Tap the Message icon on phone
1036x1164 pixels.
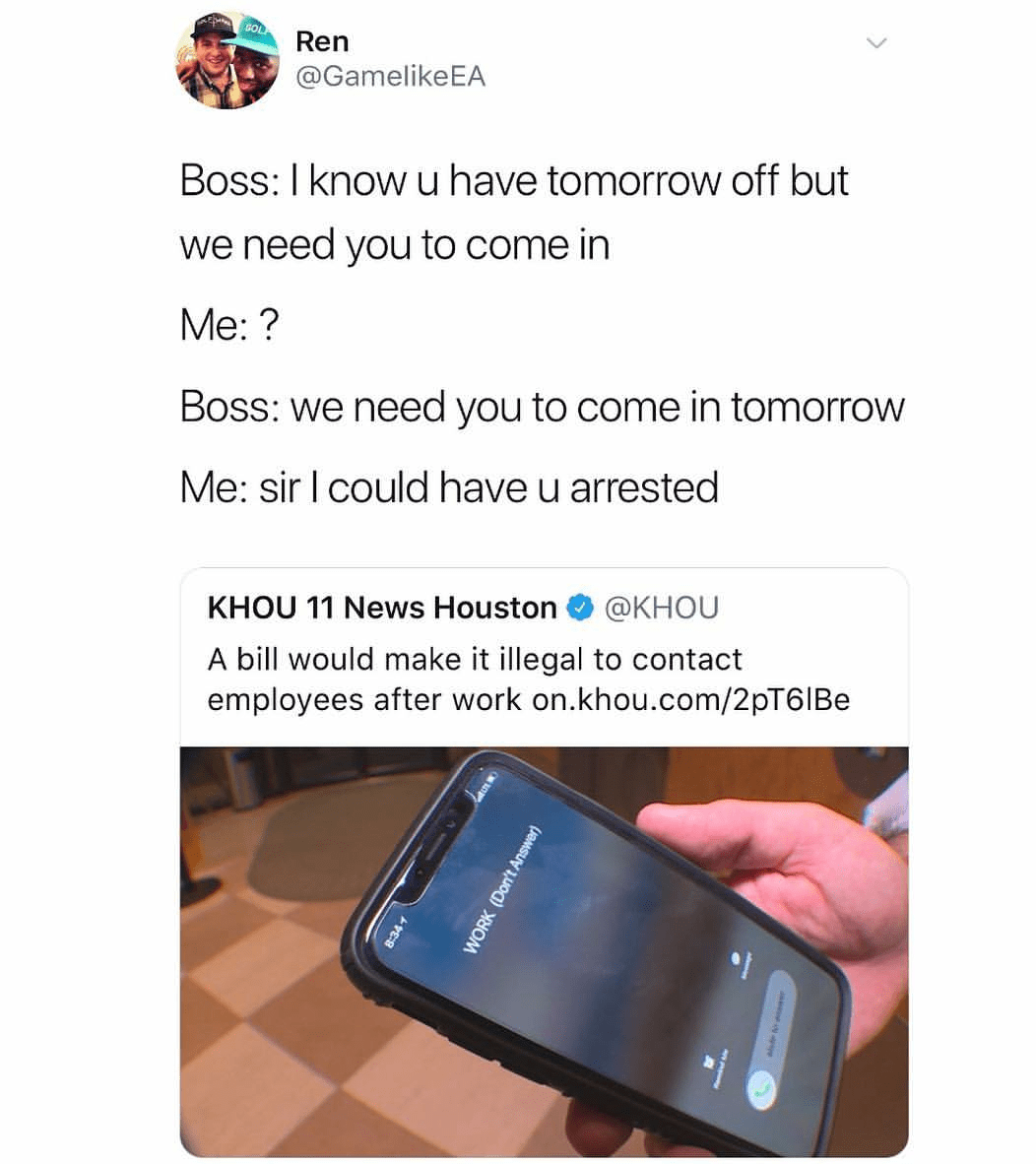coord(737,956)
